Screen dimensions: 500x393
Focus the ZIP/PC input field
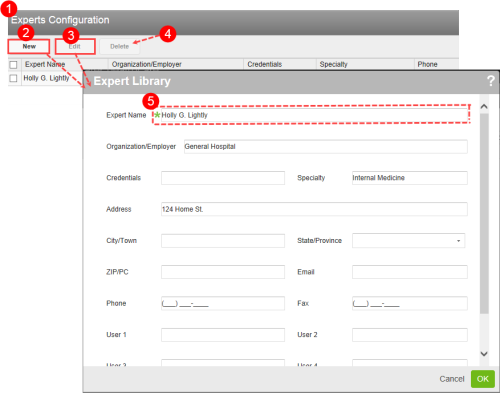(x=223, y=272)
